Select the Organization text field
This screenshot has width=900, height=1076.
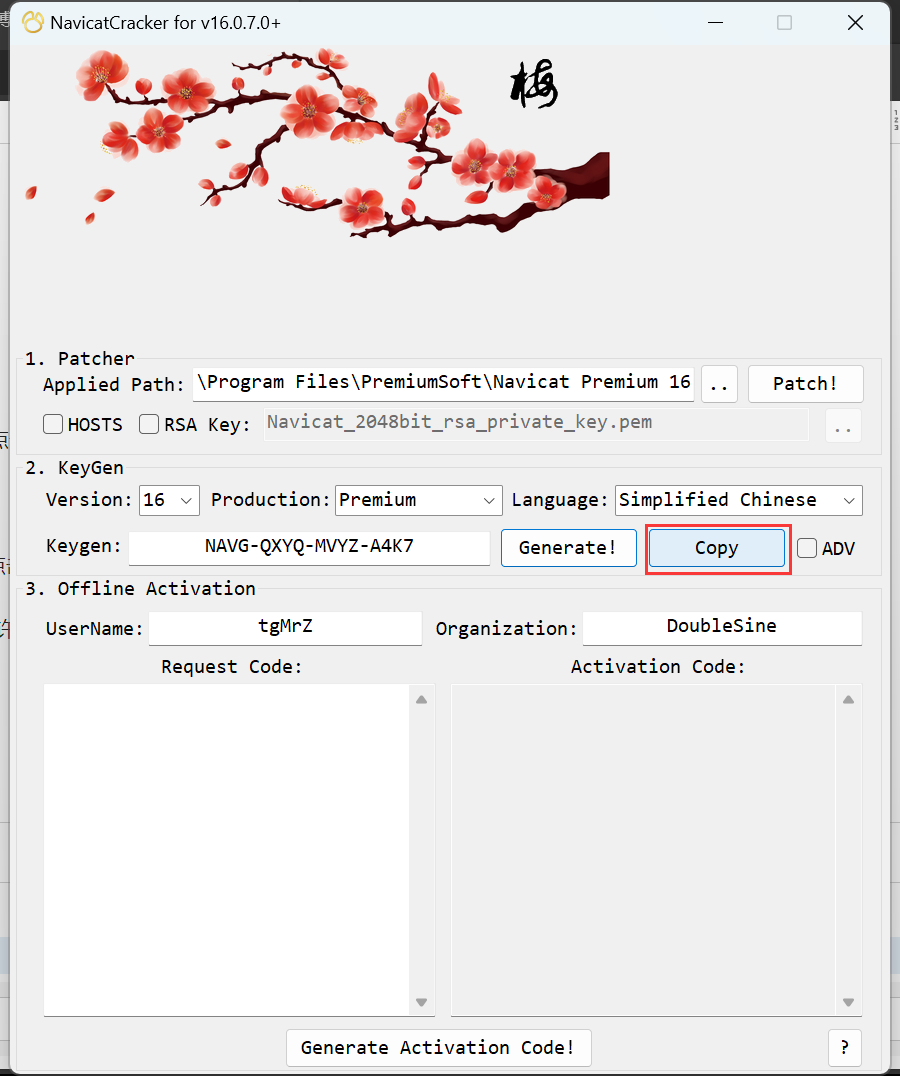coord(721,628)
